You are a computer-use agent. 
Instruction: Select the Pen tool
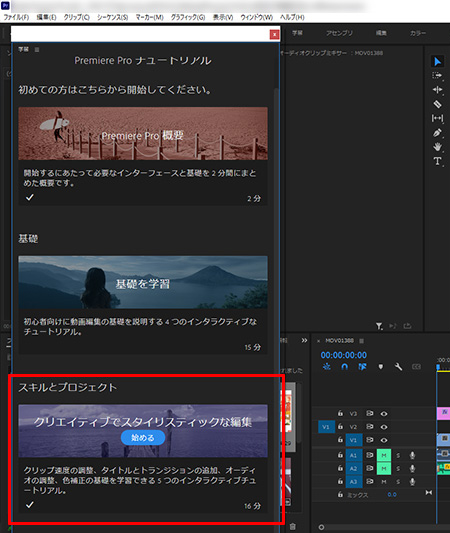tap(437, 133)
